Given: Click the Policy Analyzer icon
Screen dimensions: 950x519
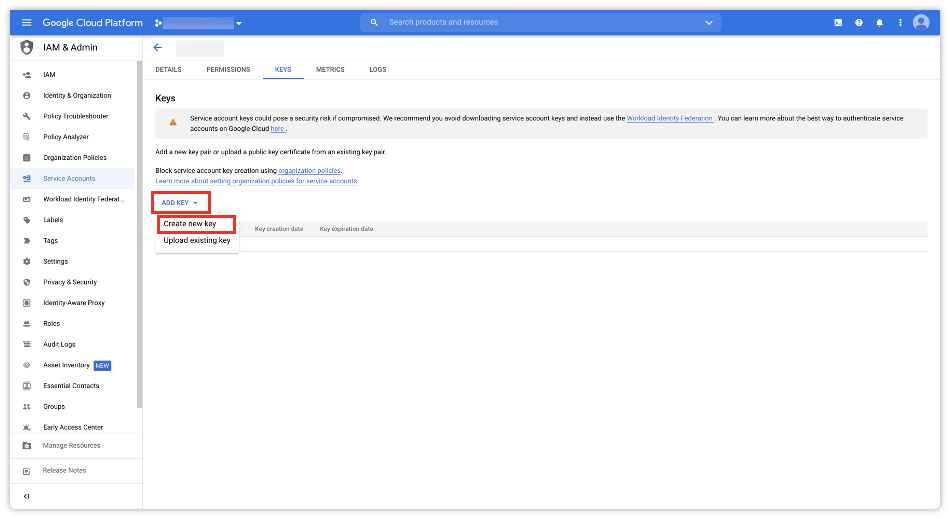Looking at the screenshot, I should click(x=27, y=137).
